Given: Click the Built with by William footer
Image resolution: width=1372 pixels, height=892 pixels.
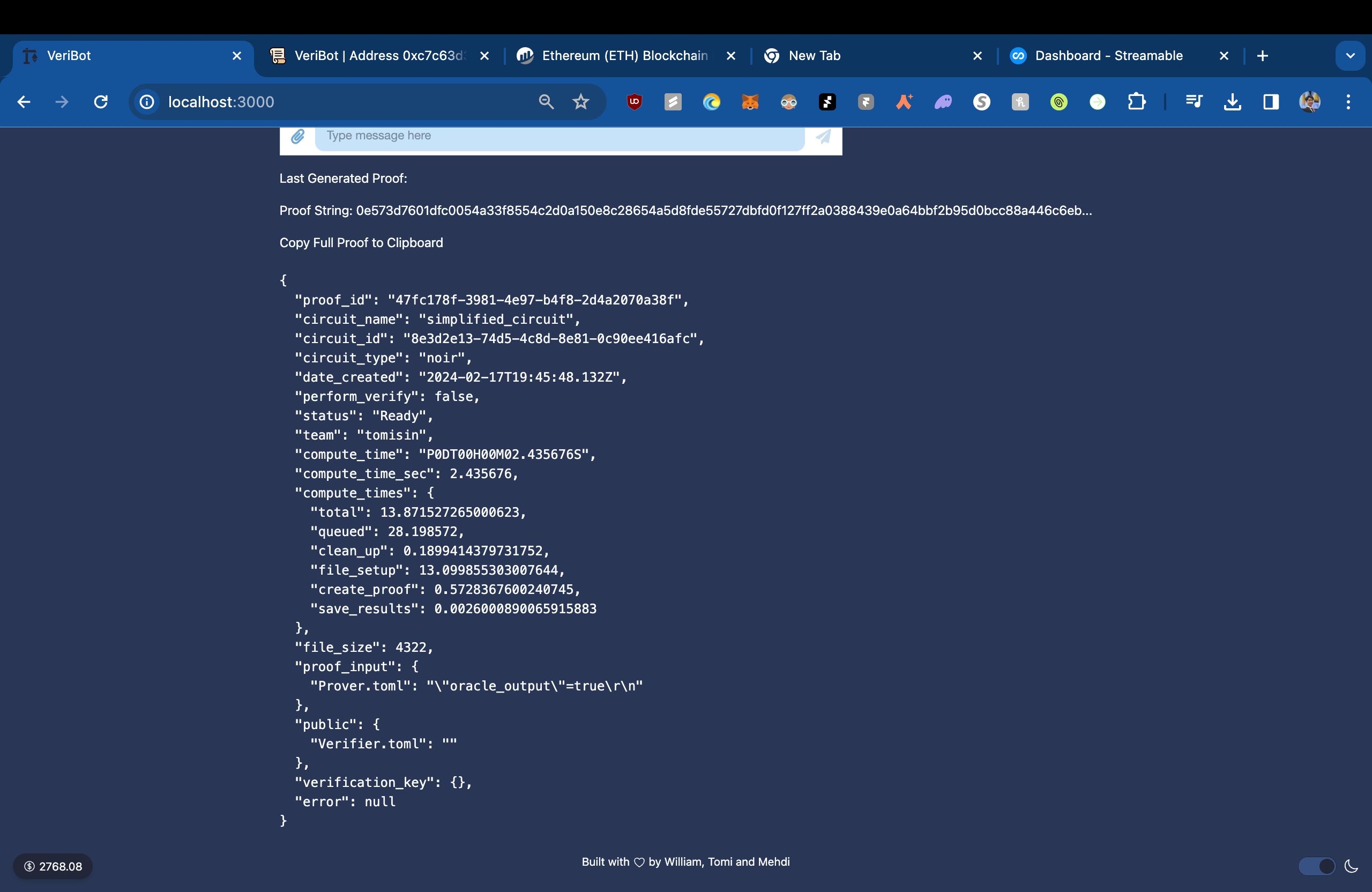Looking at the screenshot, I should pyautogui.click(x=685, y=862).
